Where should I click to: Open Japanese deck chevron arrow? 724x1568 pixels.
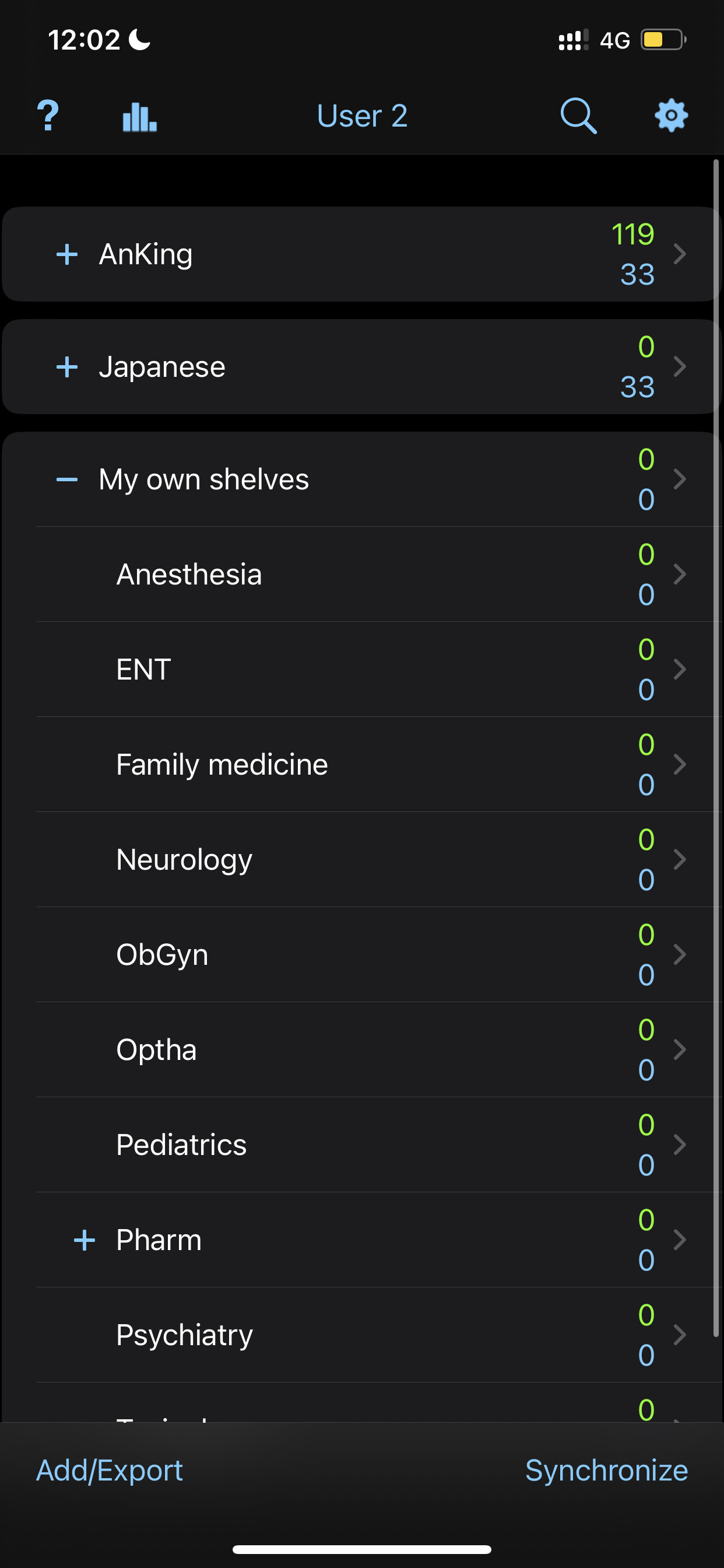(x=680, y=366)
